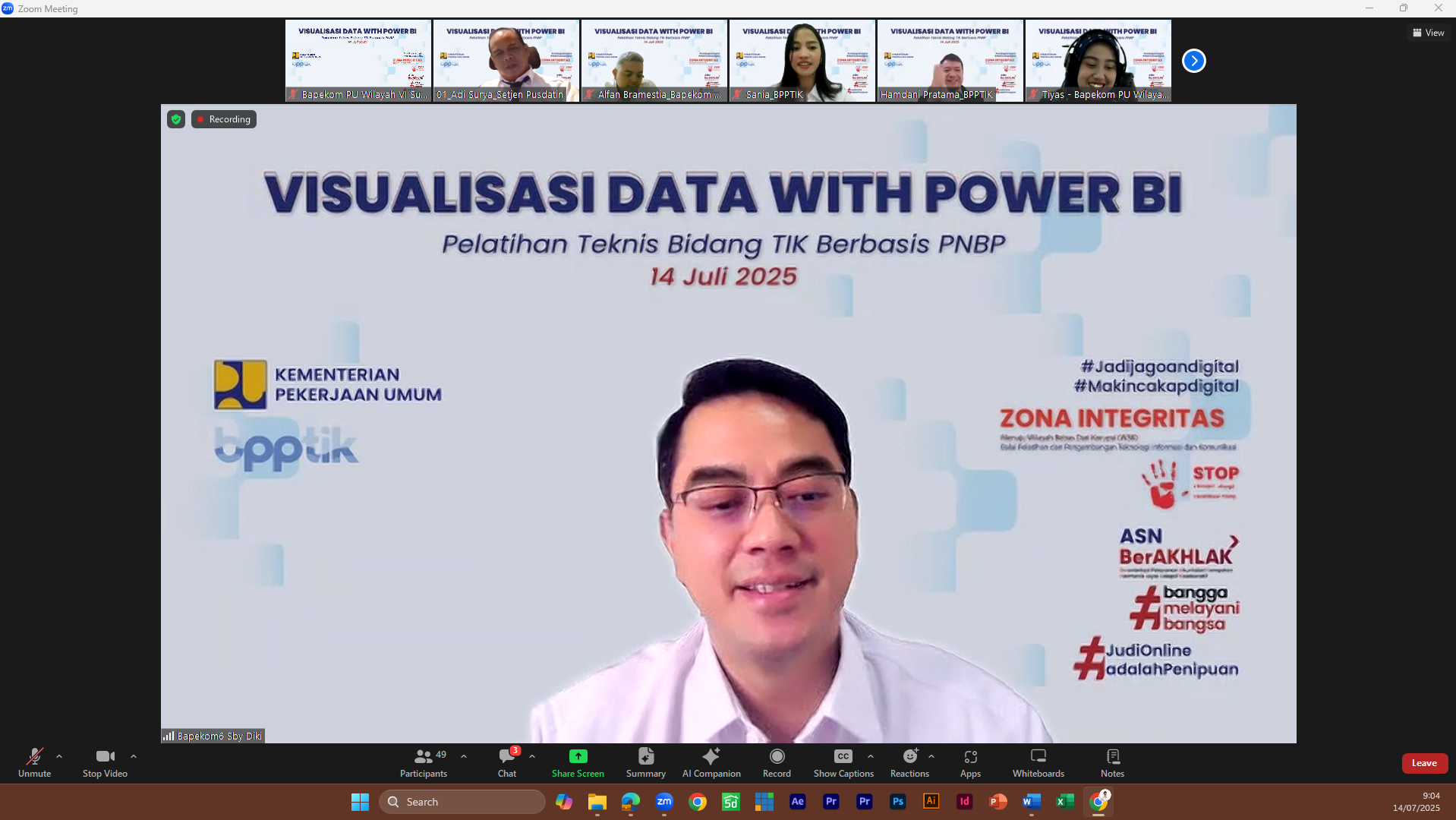Image resolution: width=1456 pixels, height=820 pixels.
Task: Select Hamdani Pratama_BPPTIK video thumbnail
Action: click(950, 61)
